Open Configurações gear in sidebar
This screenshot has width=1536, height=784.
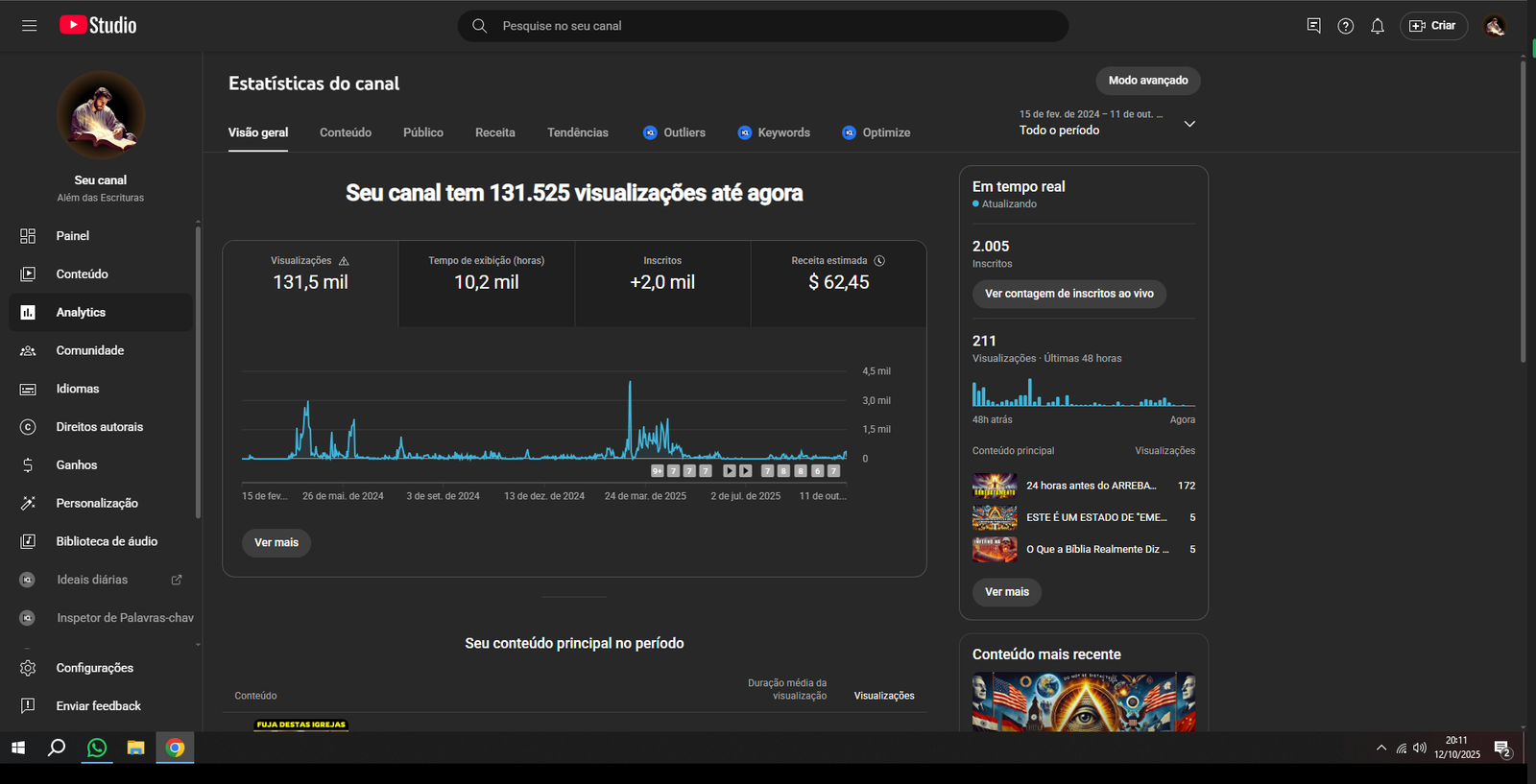pyautogui.click(x=28, y=668)
